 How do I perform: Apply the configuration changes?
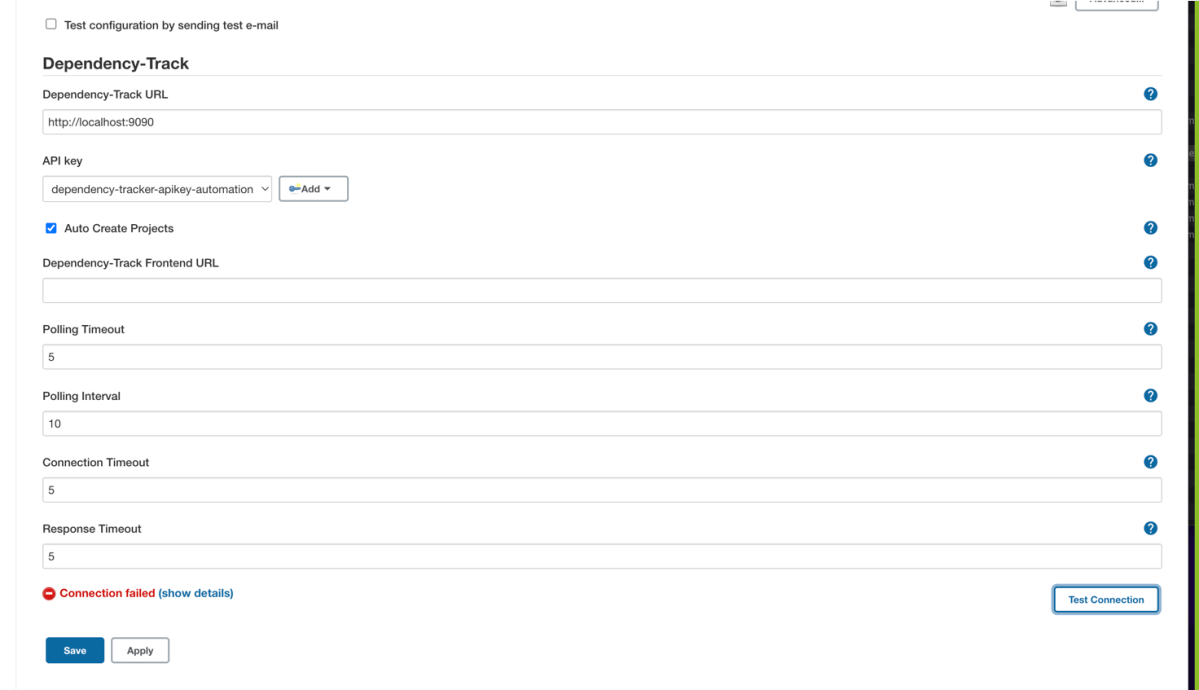140,650
